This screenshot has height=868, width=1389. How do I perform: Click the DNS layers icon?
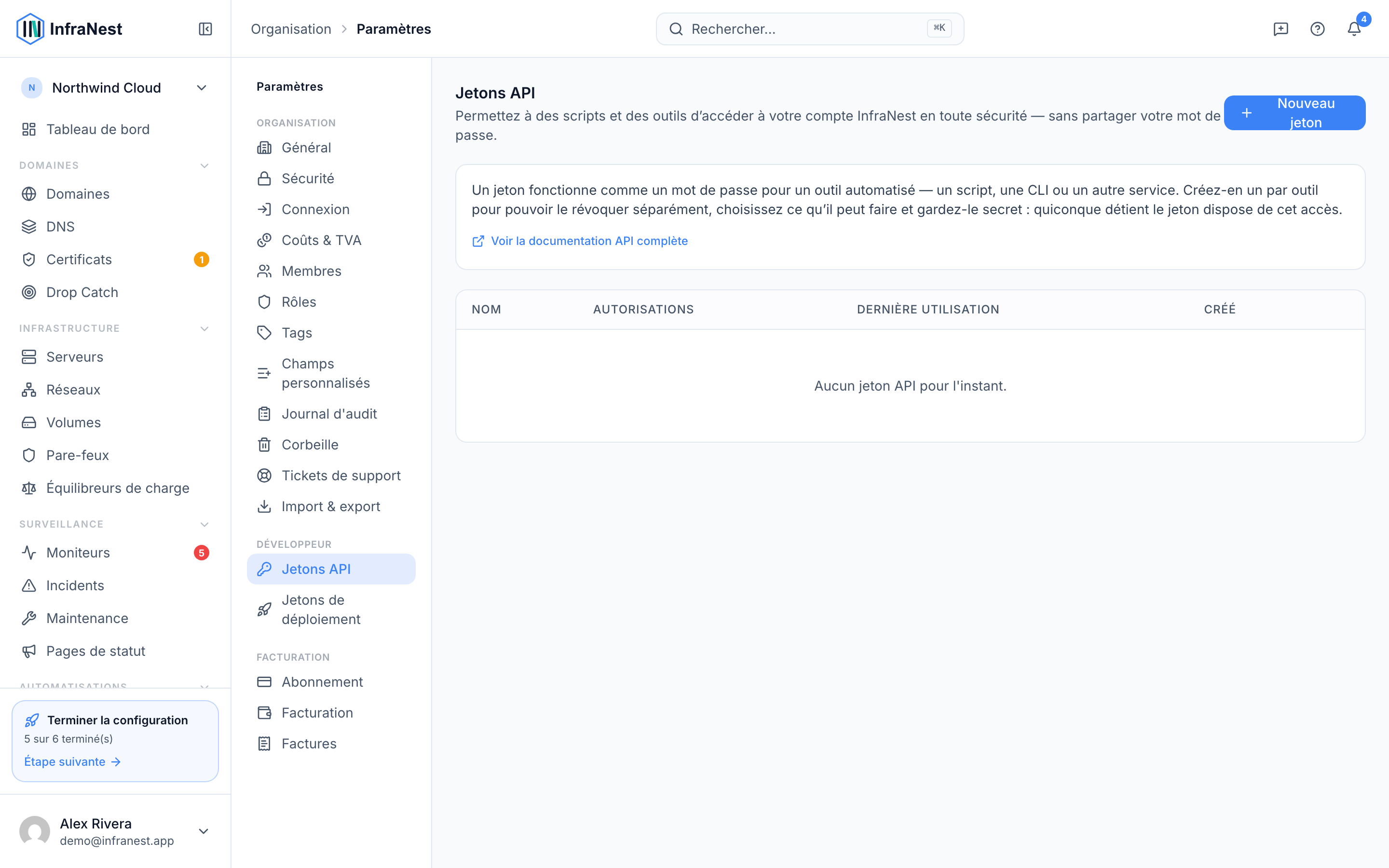coord(29,227)
